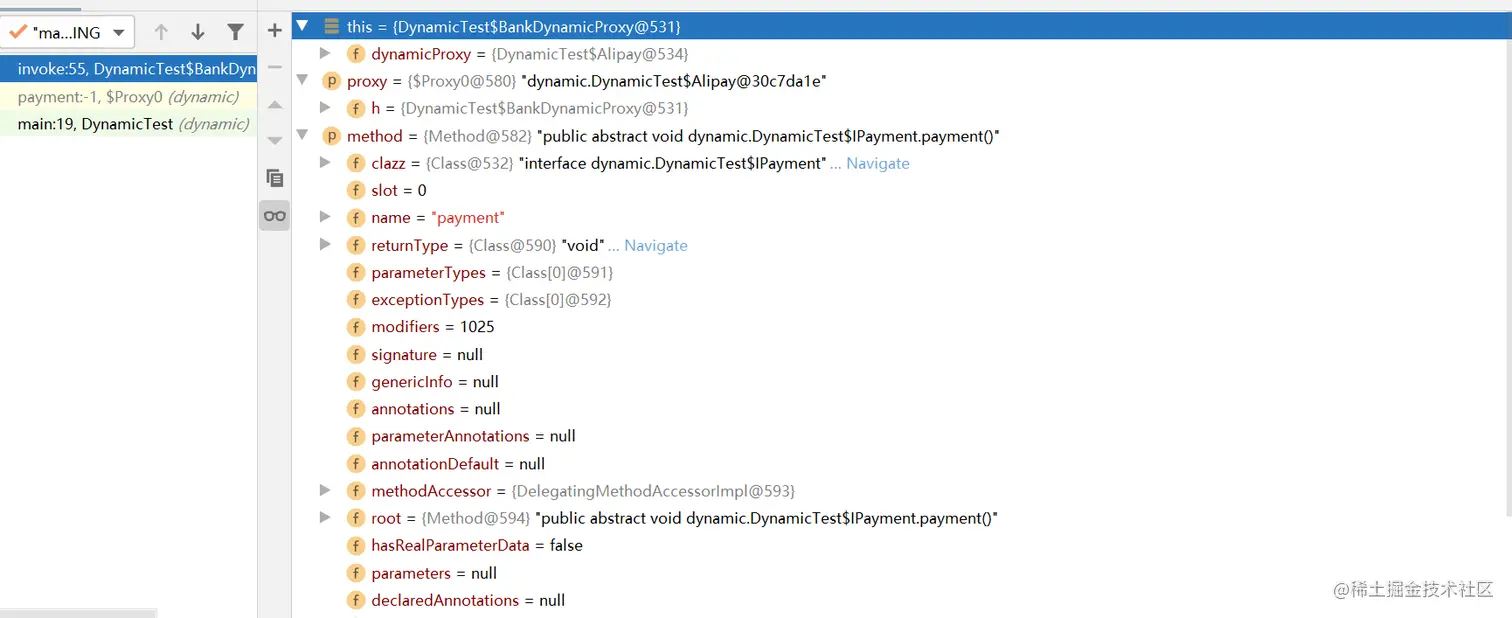Image resolution: width=1512 pixels, height=618 pixels.
Task: Select stack frame invoke:55, DynamicTest$BankDyn
Action: click(x=129, y=69)
